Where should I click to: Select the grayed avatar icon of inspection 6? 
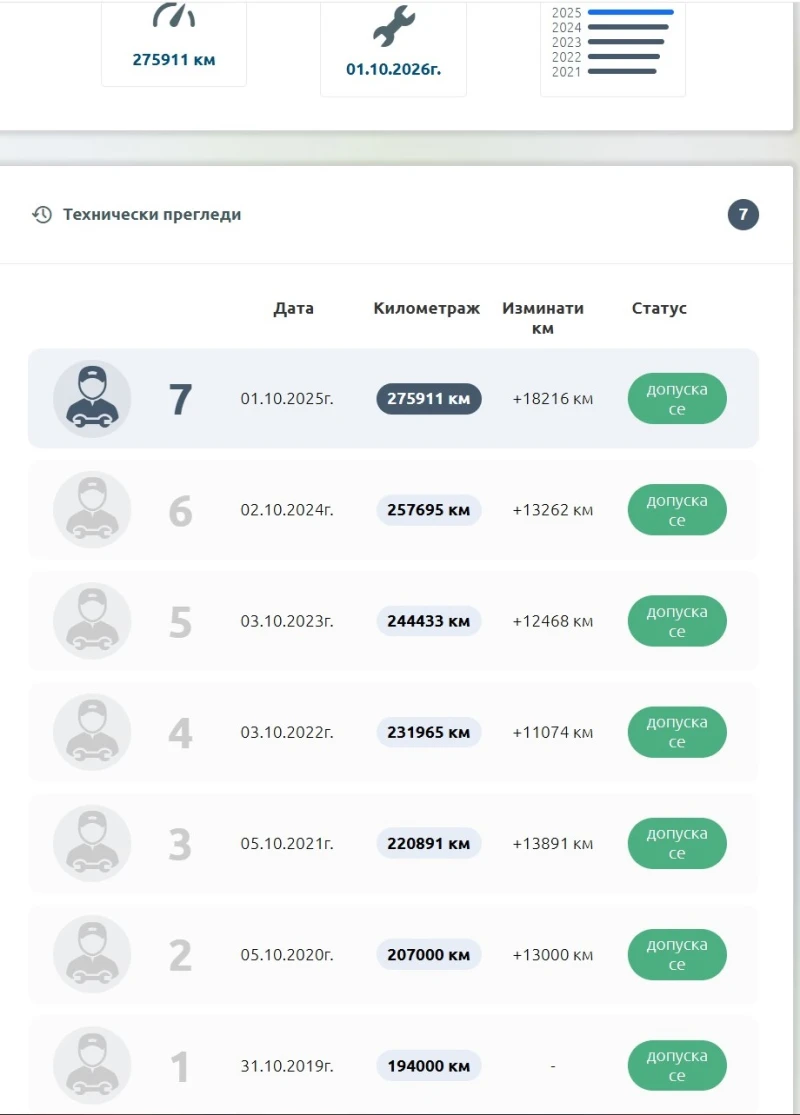[x=91, y=510]
